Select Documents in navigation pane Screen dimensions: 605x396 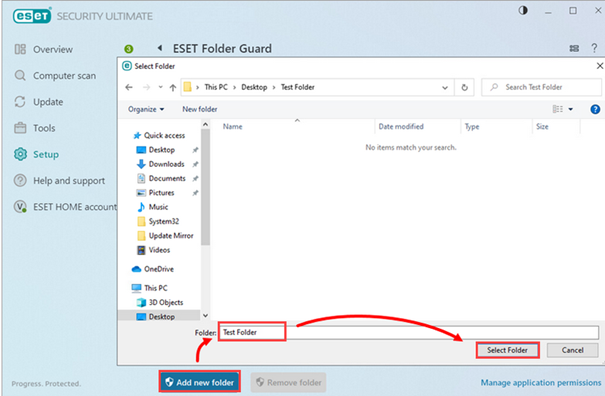click(x=167, y=178)
